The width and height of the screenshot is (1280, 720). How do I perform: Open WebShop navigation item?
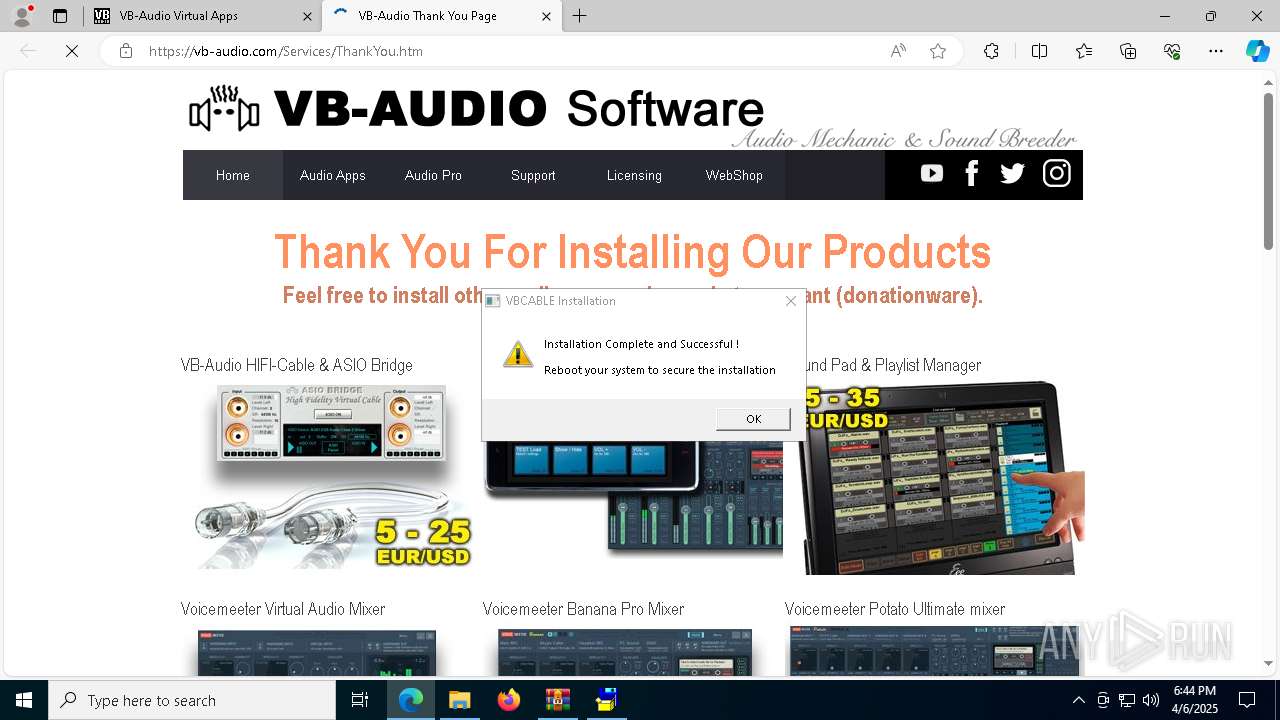[734, 175]
